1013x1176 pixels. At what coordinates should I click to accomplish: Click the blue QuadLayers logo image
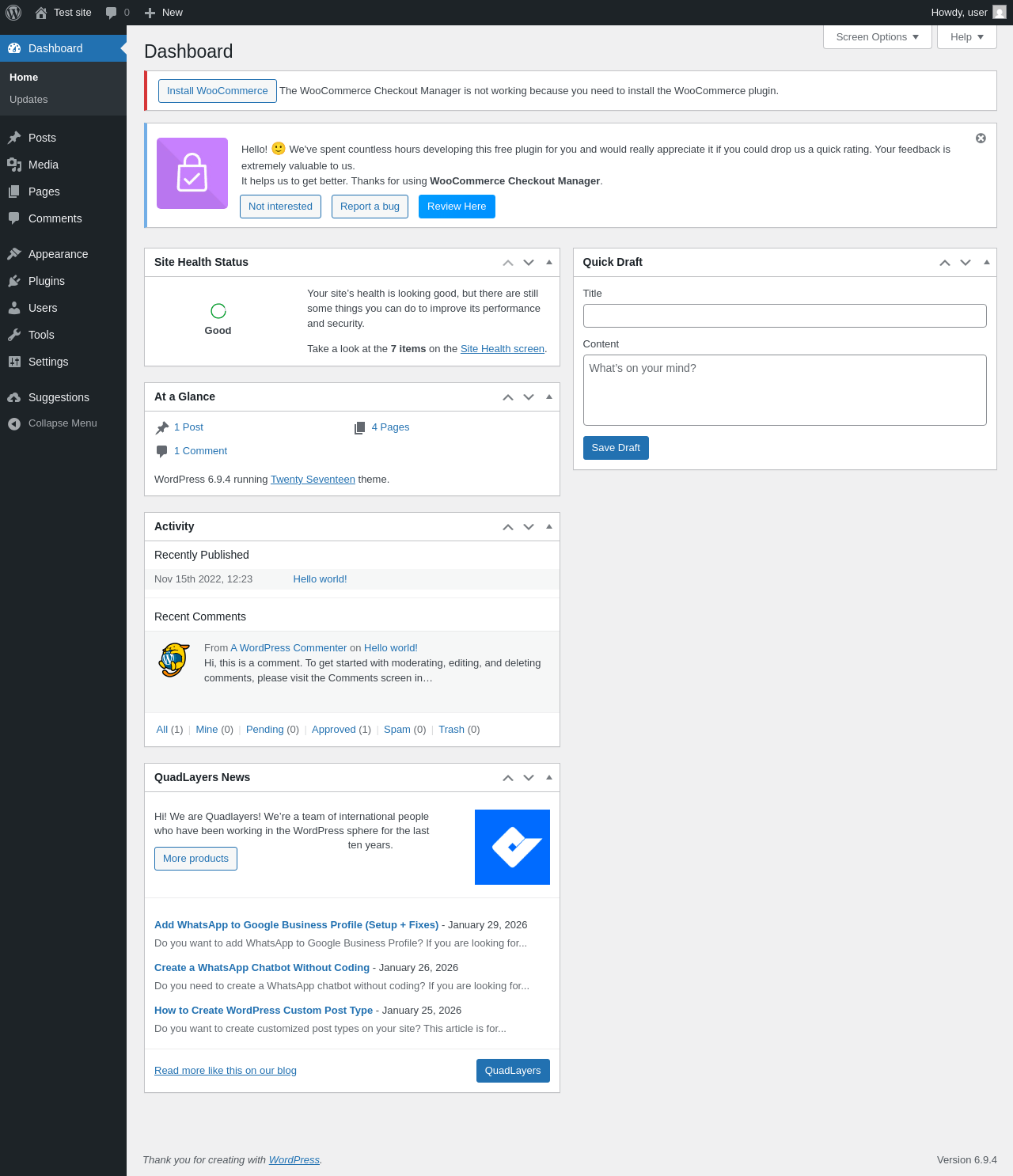(x=512, y=847)
